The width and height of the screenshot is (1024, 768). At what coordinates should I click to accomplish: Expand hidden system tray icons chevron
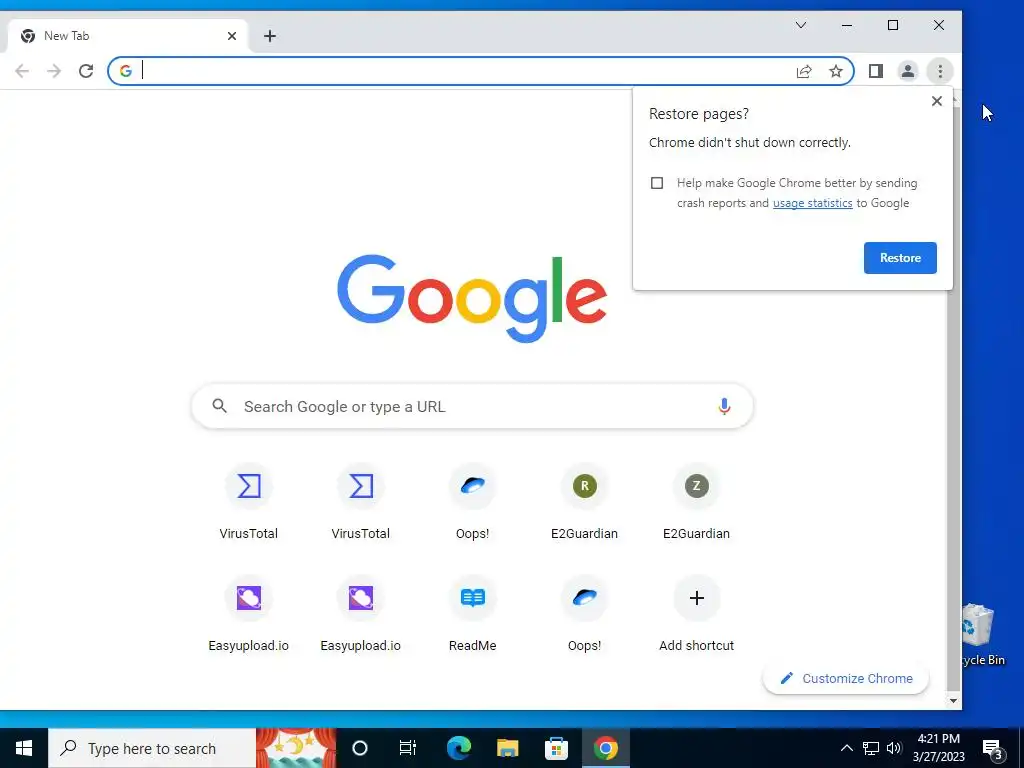click(846, 748)
